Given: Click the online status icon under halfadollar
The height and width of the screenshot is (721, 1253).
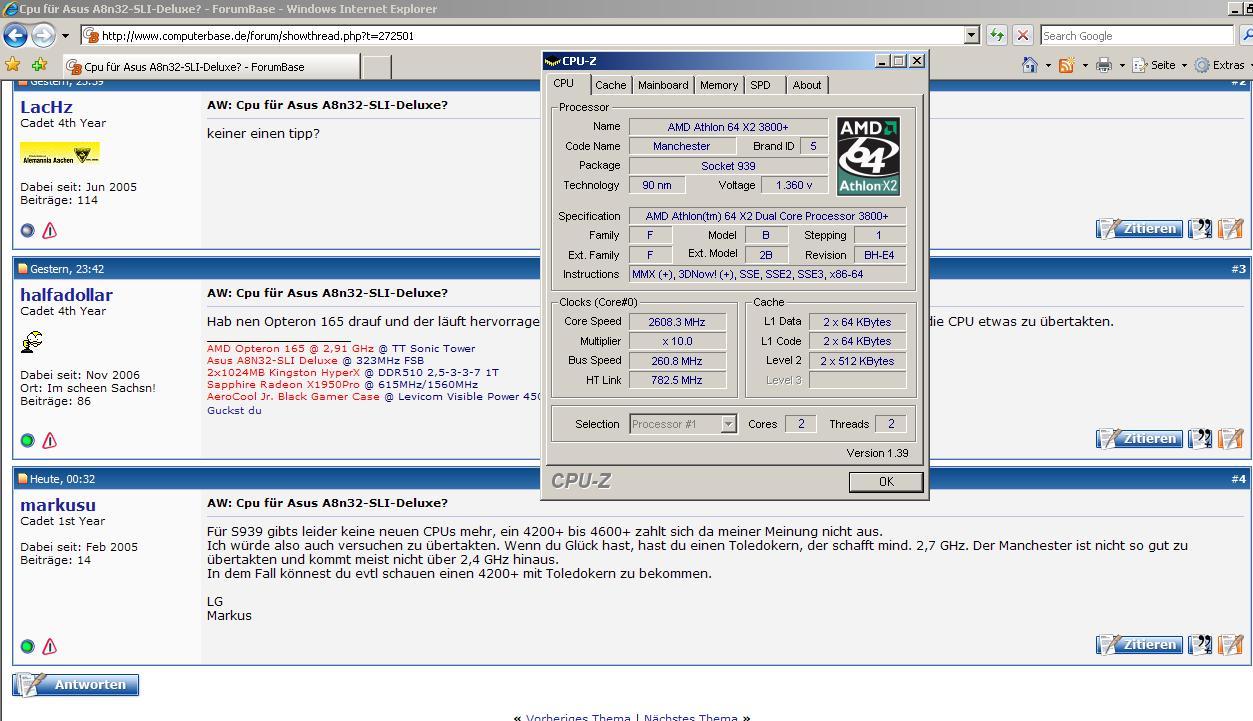Looking at the screenshot, I should click(27, 440).
